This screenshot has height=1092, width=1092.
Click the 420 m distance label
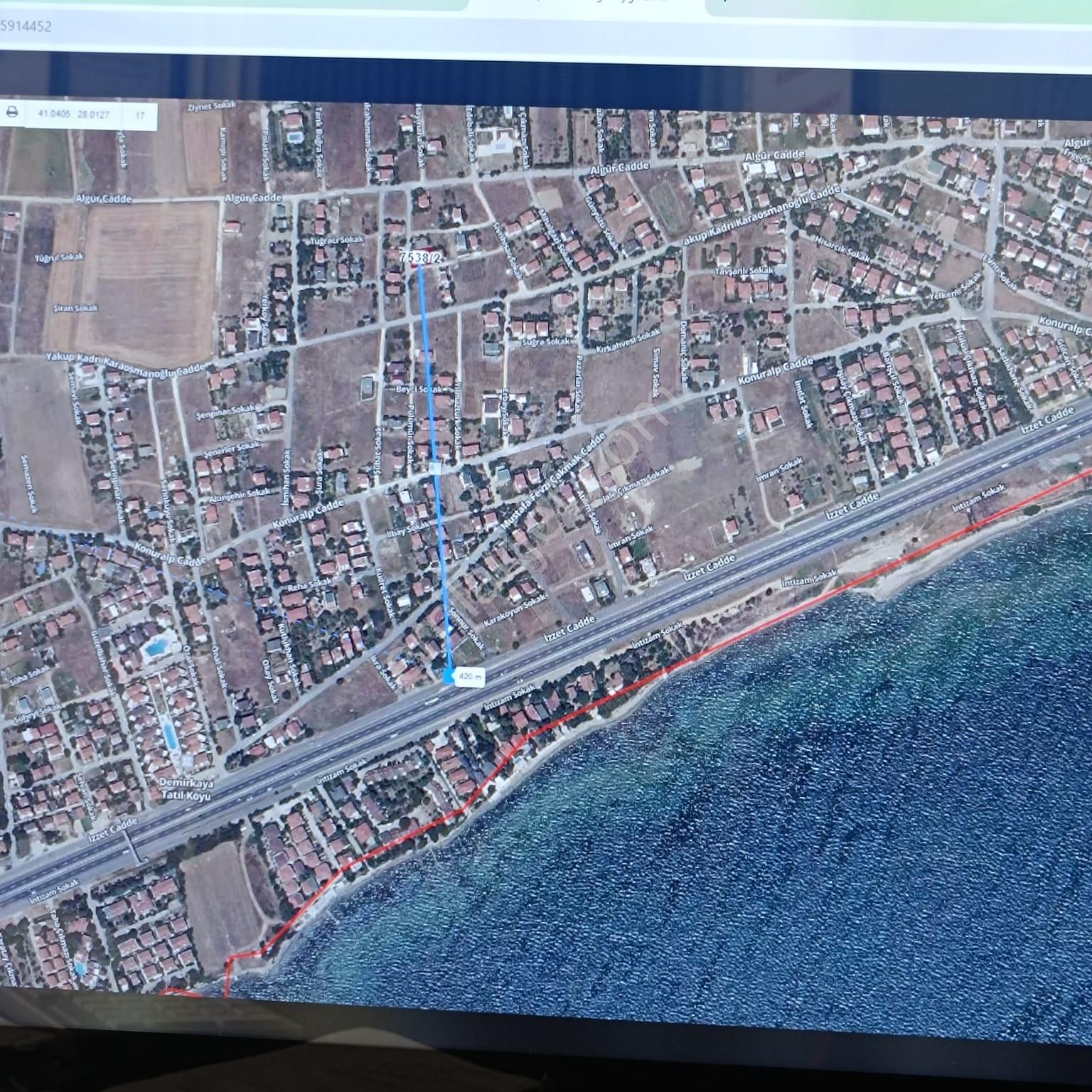pos(471,677)
